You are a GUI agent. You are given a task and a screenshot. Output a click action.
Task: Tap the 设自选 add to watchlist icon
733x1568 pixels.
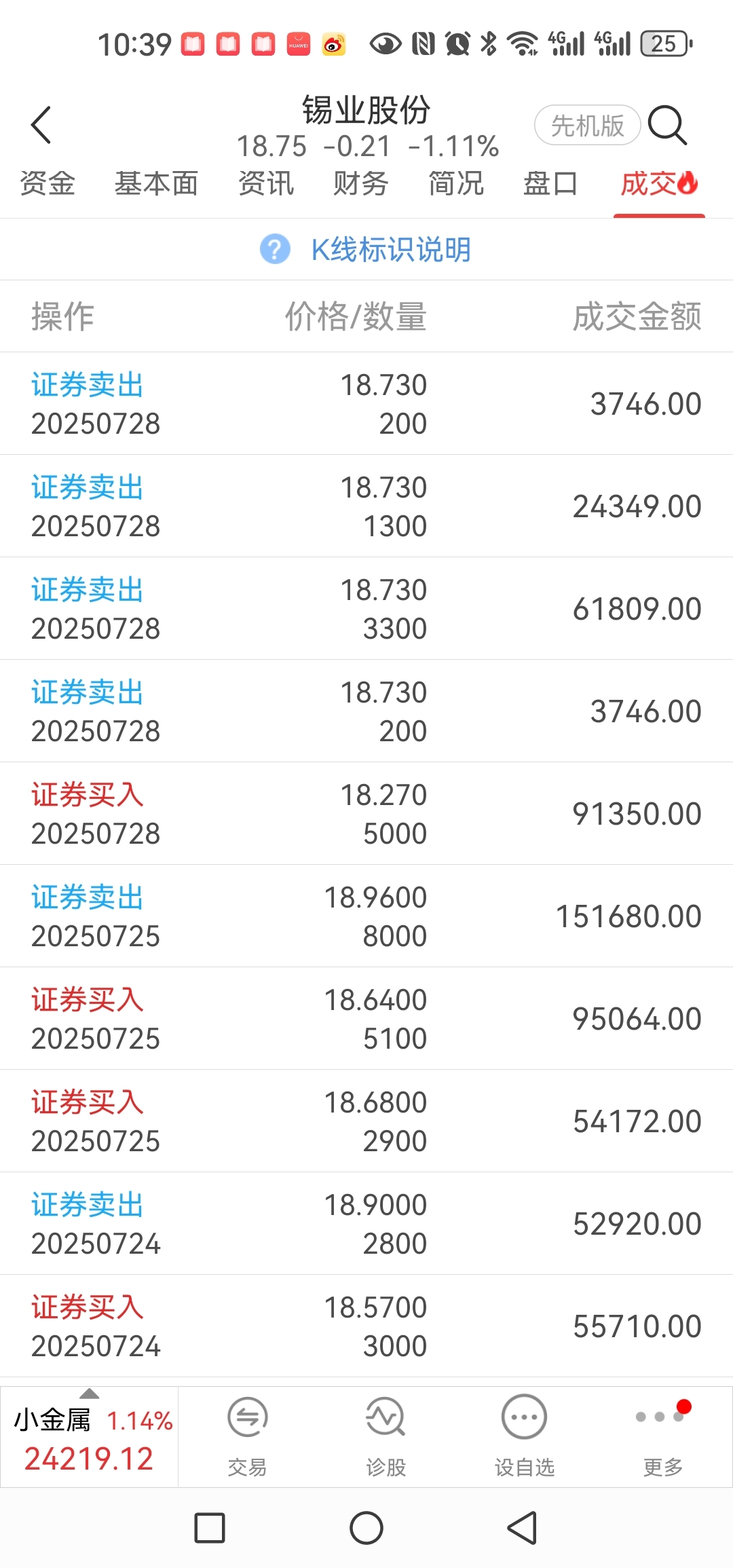pyautogui.click(x=524, y=1435)
